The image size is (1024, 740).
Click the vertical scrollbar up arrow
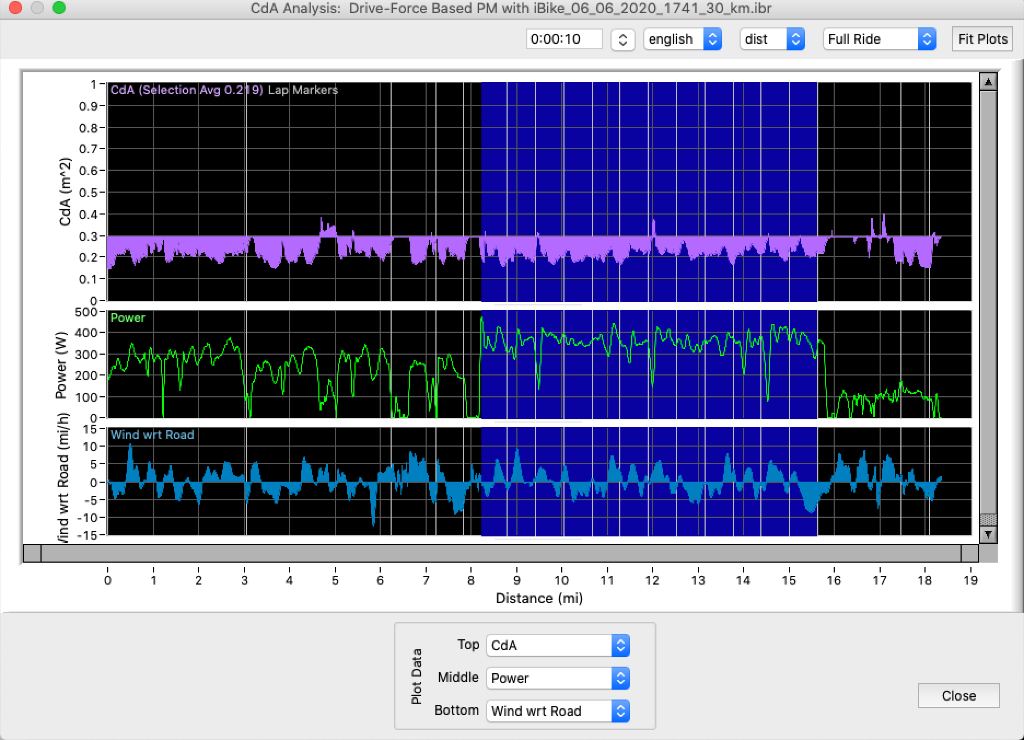(x=988, y=81)
